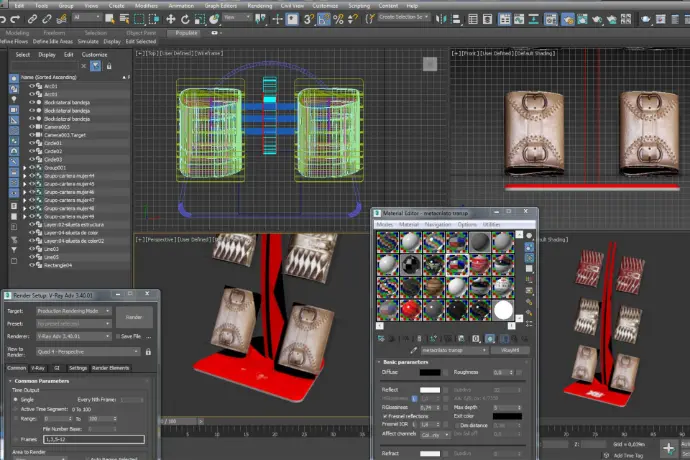This screenshot has height=460, width=690.
Task: Toggle the Fresnel reflections checkbox
Action: 387,415
